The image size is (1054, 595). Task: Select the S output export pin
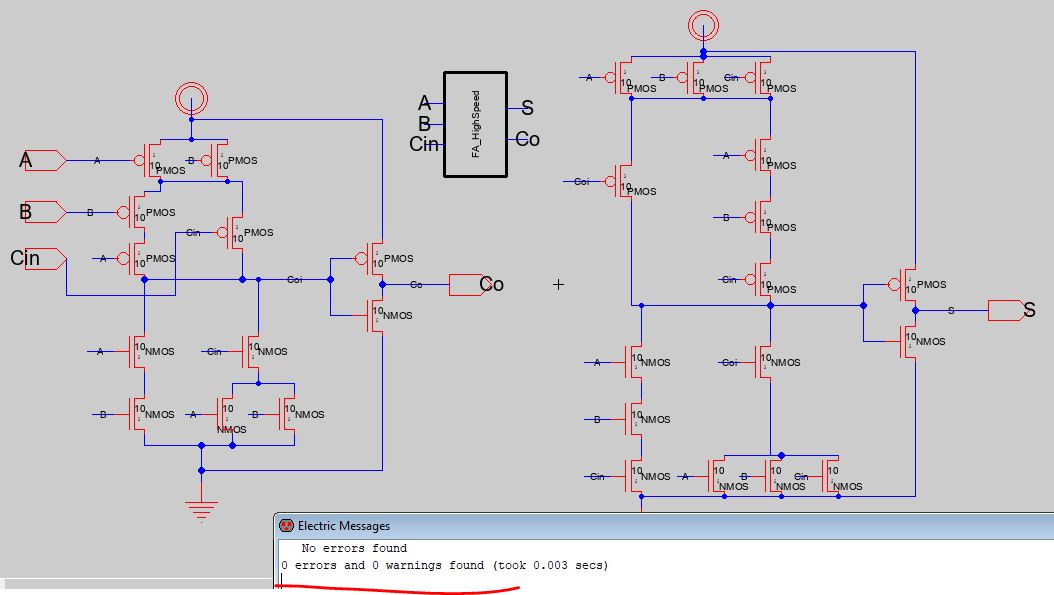(x=1004, y=311)
